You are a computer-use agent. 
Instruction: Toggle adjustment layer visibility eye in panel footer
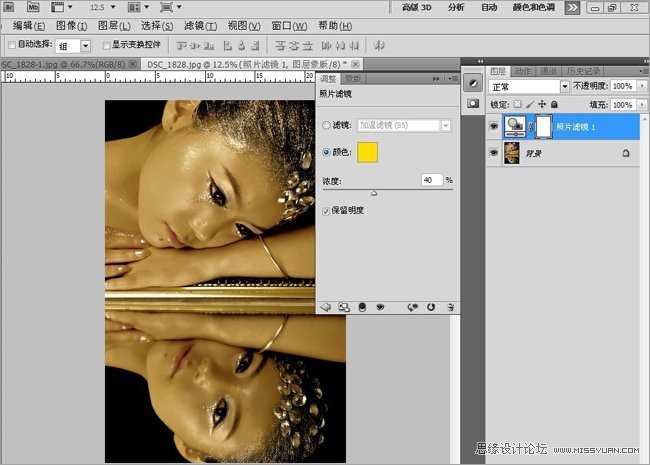380,307
